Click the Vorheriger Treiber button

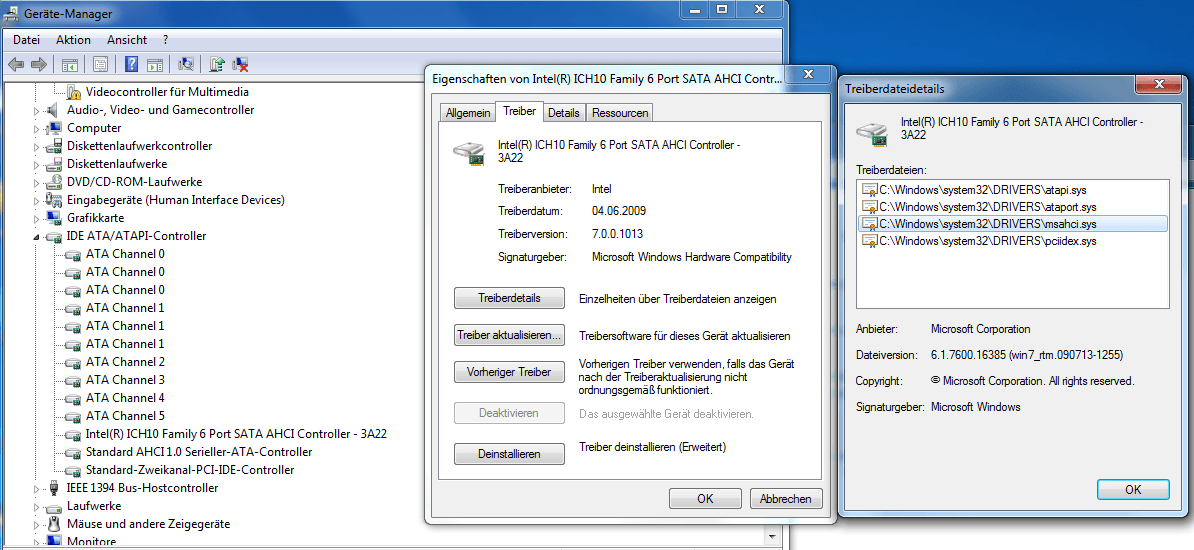click(509, 373)
